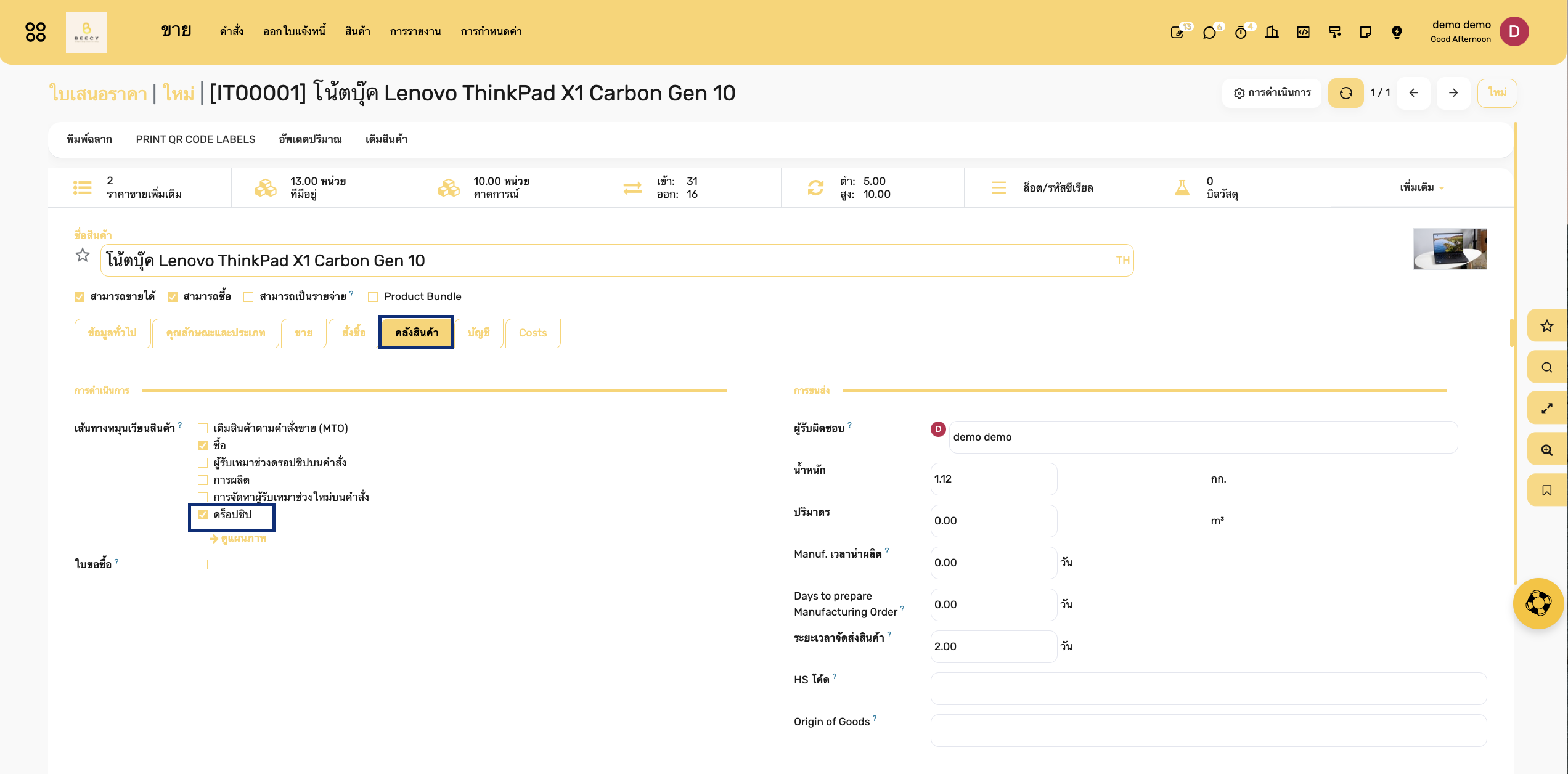Viewport: 1568px width, 774px height.
Task: Open the ผู้รับผิดชอบ demo demo selector
Action: 1203,437
